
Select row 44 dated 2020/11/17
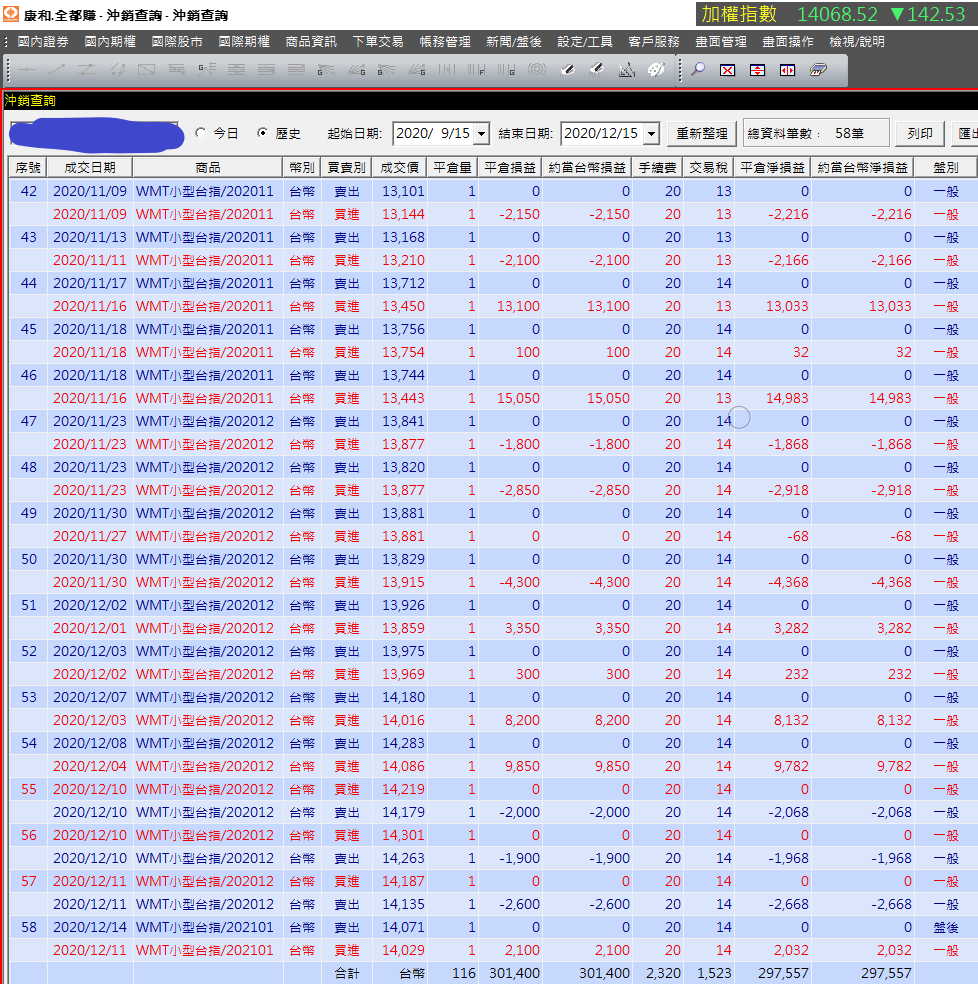pyautogui.click(x=493, y=283)
